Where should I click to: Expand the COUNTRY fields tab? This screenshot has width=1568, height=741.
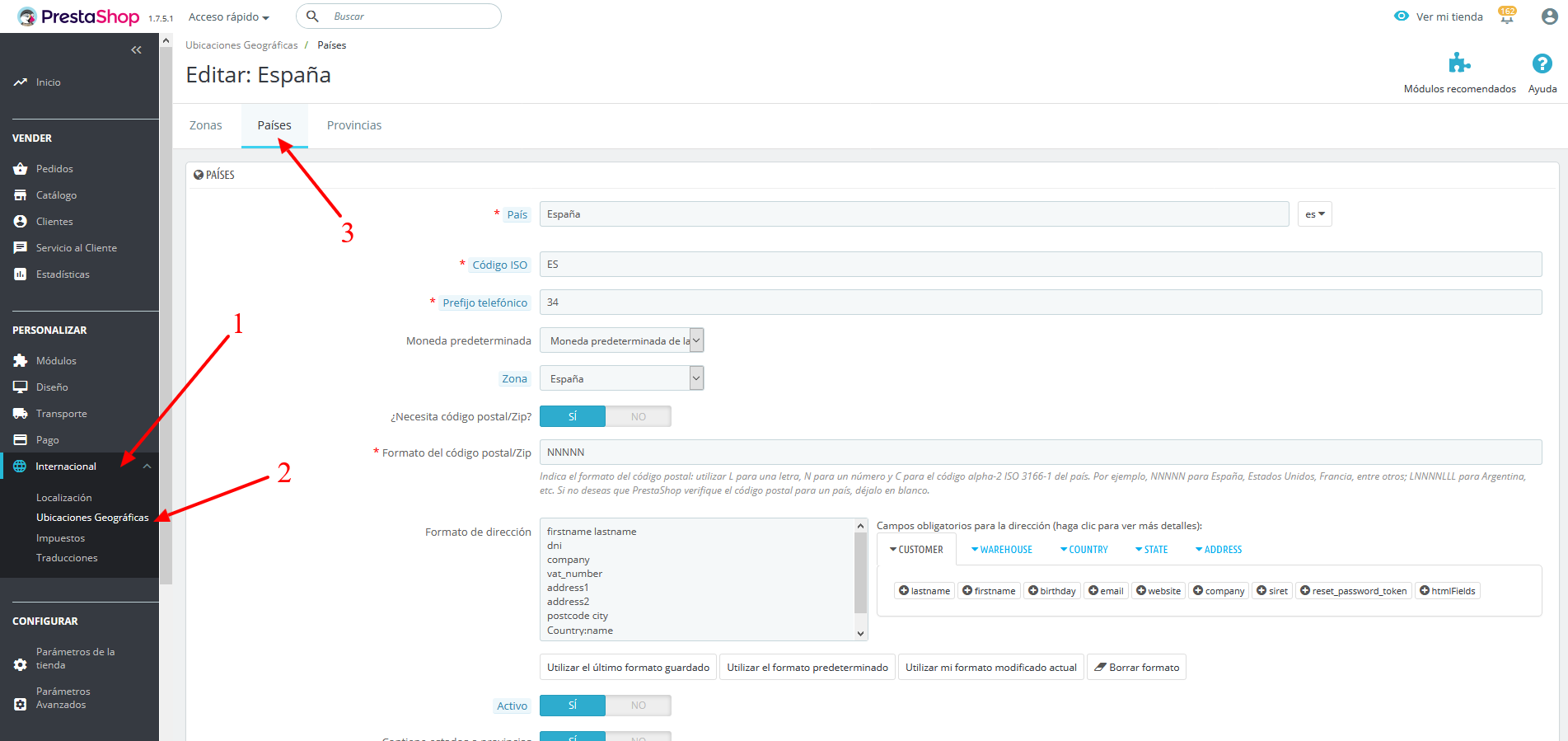pyautogui.click(x=1084, y=550)
